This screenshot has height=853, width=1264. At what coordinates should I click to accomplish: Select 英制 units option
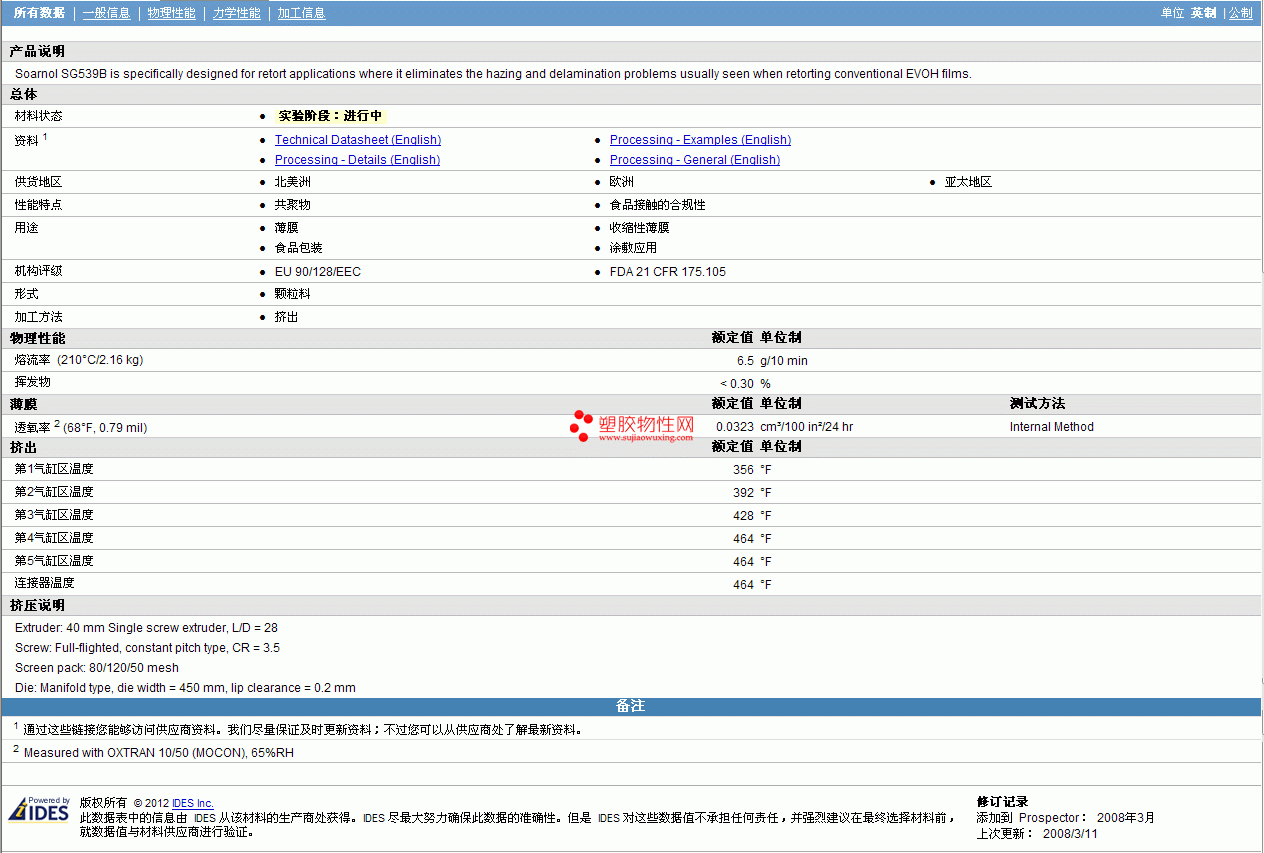click(1203, 13)
